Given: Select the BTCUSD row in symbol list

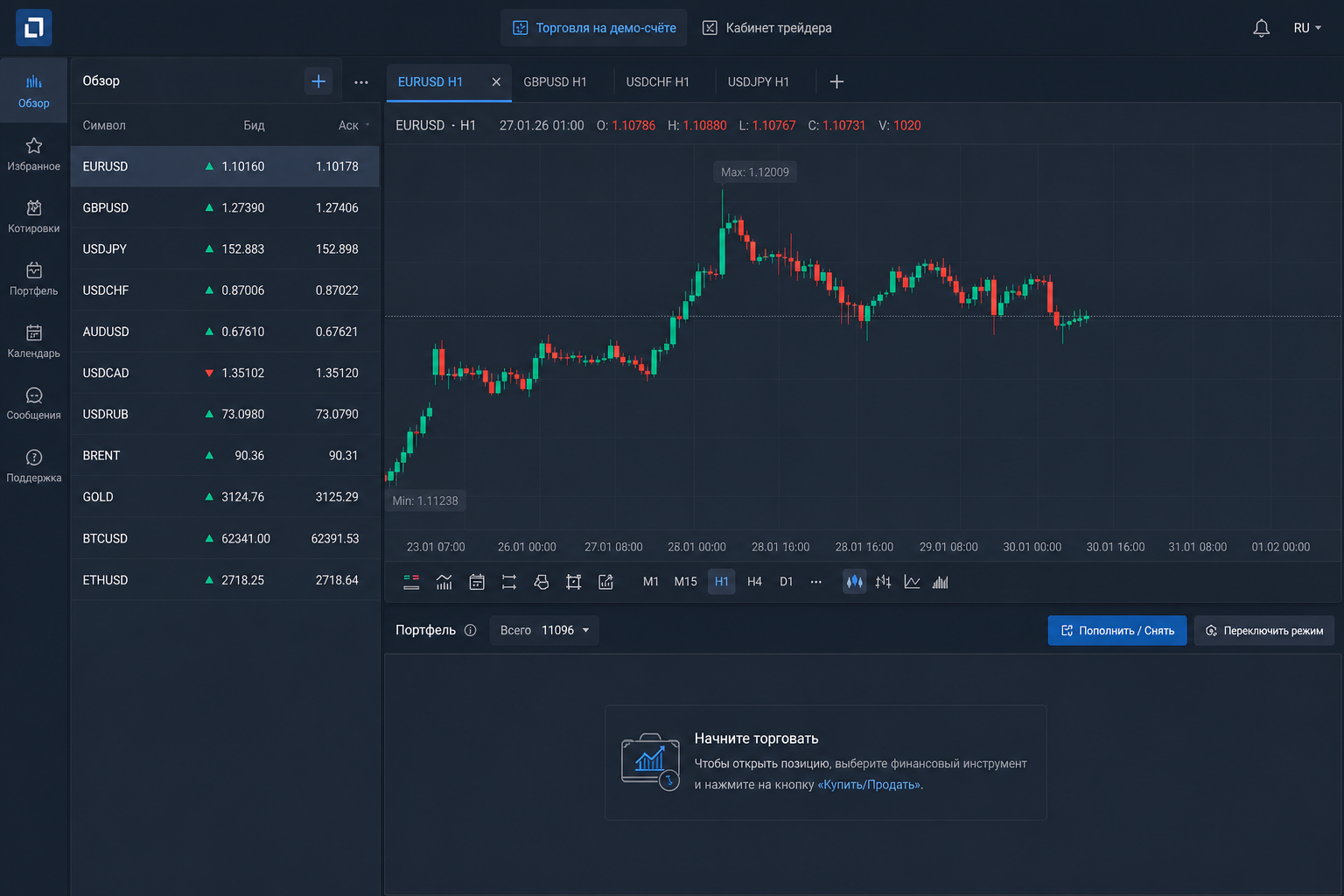Looking at the screenshot, I should pyautogui.click(x=225, y=538).
